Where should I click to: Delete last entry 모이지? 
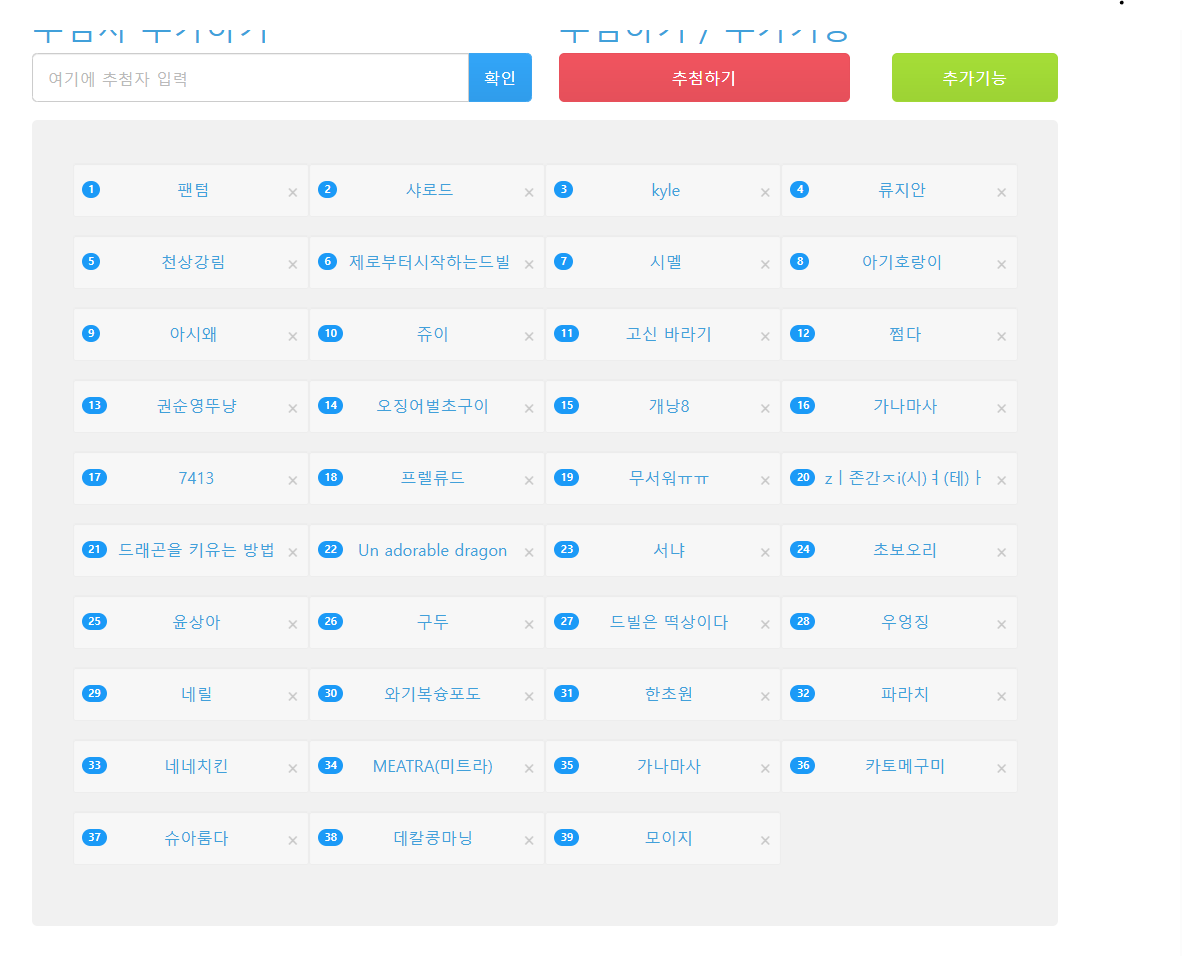(765, 841)
